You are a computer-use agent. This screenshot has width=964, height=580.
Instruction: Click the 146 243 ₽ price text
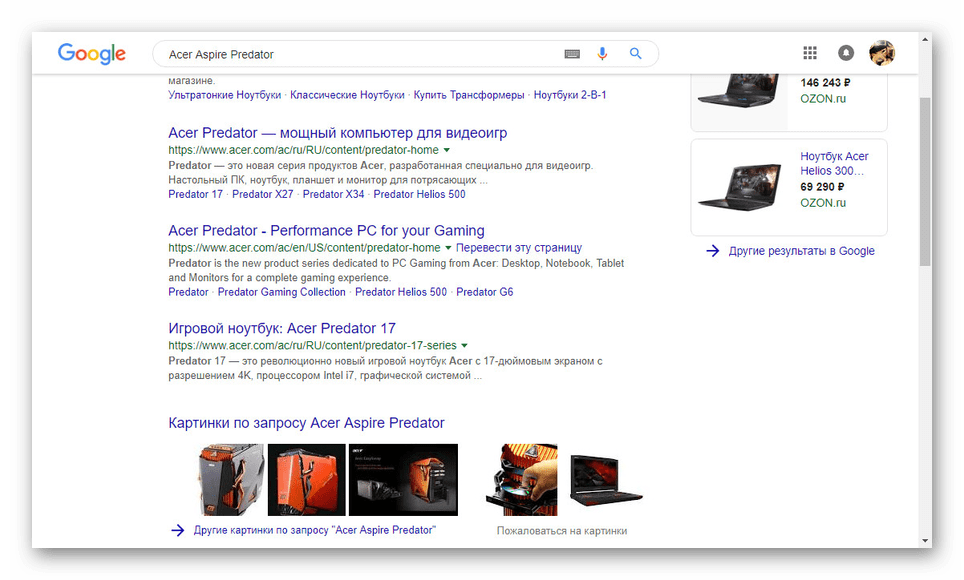pos(825,82)
